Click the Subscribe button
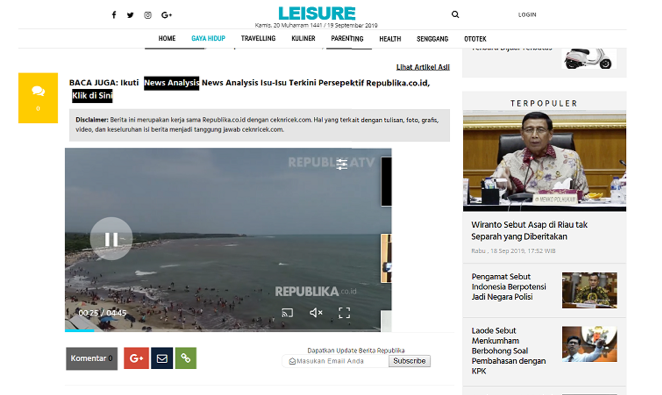The image size is (662, 395). 410,361
